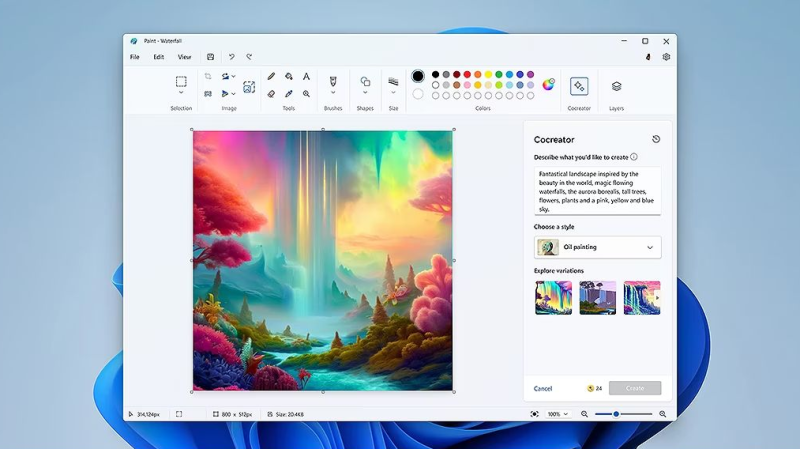Click the Create button
The height and width of the screenshot is (449, 800).
634,388
